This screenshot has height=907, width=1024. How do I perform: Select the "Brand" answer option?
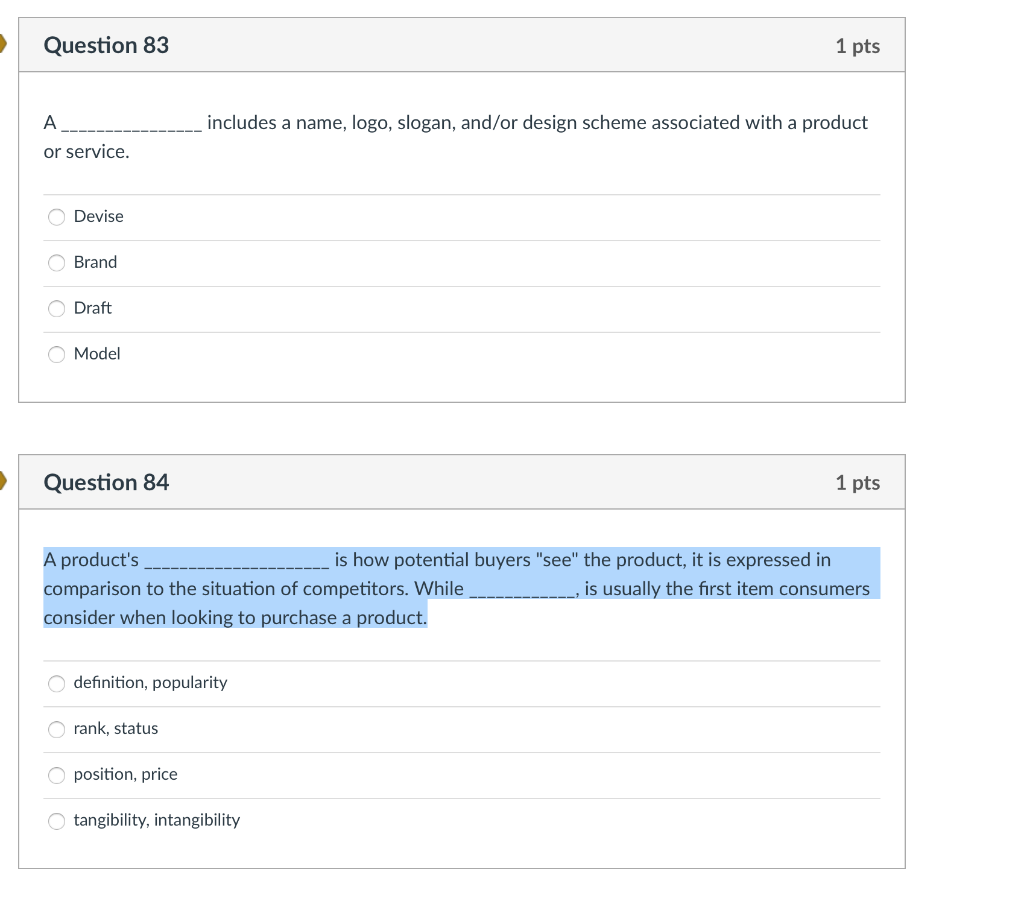click(x=57, y=262)
